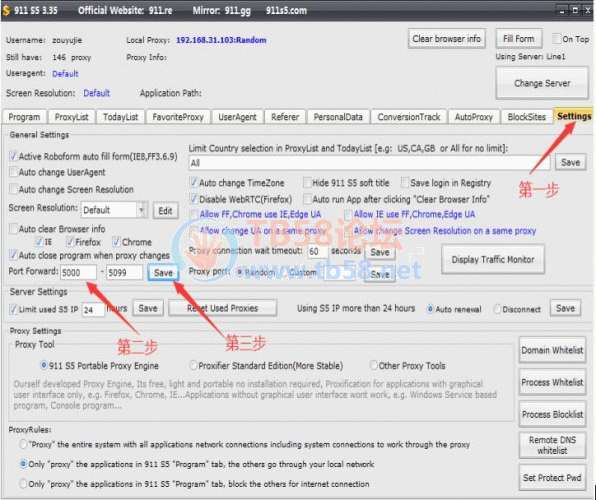This screenshot has width=596, height=500.
Task: Select the Settings tab
Action: click(574, 116)
